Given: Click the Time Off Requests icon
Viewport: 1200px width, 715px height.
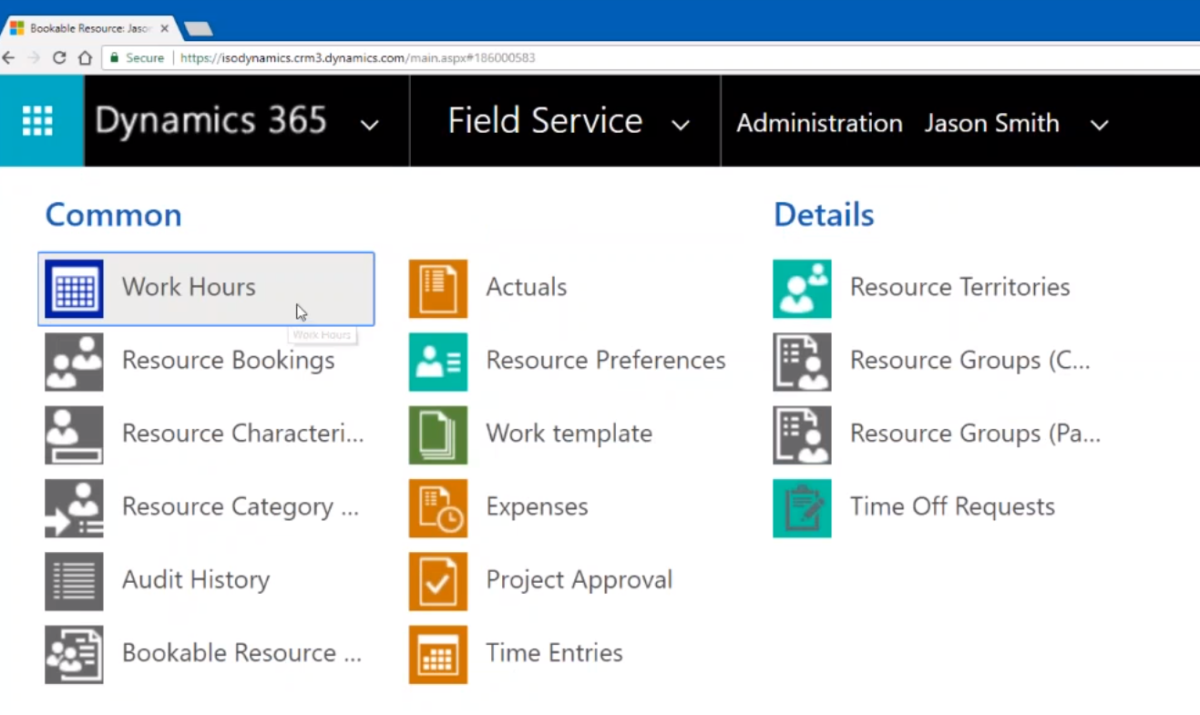Looking at the screenshot, I should click(x=802, y=507).
